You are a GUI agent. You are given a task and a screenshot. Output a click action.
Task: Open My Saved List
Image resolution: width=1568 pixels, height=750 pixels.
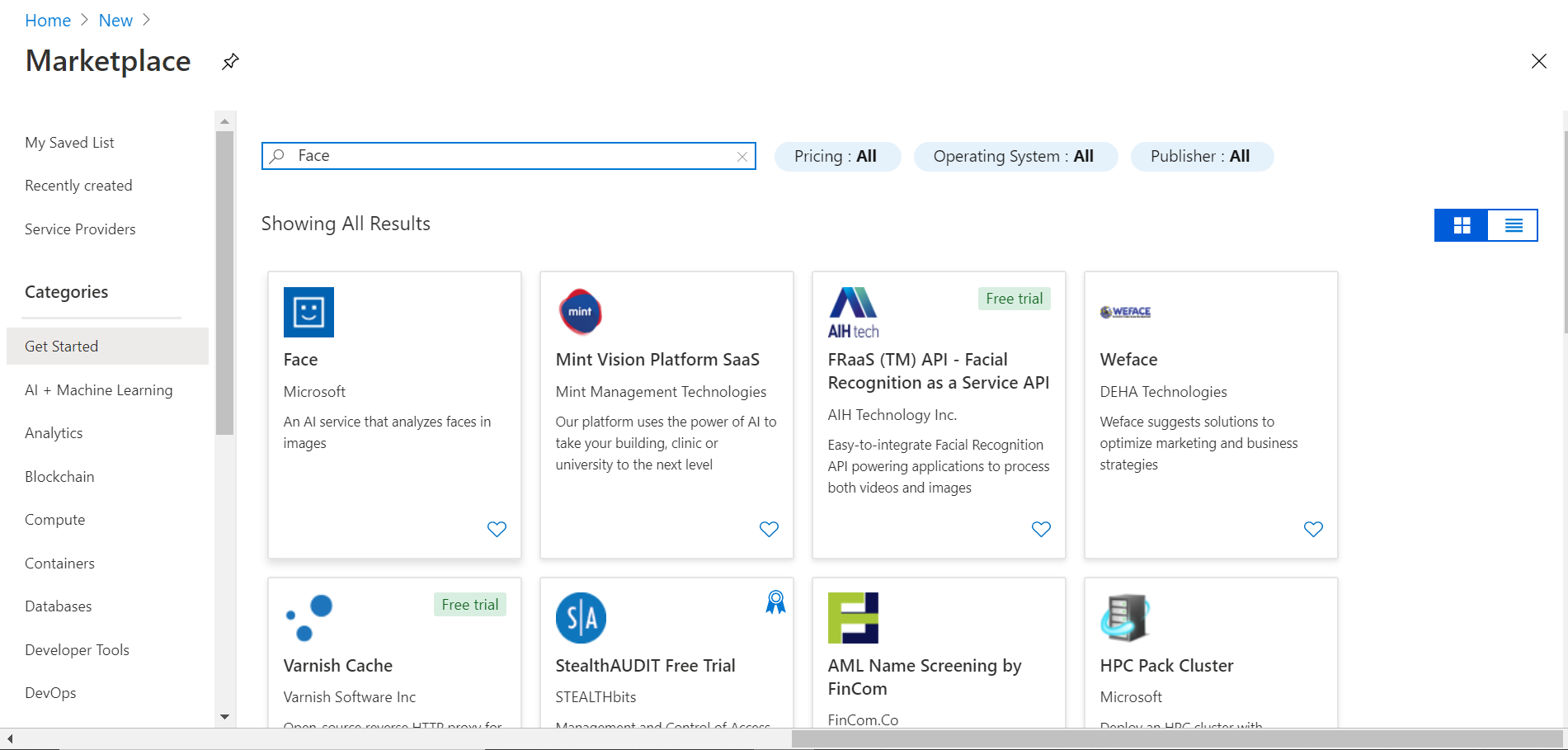[x=70, y=143]
